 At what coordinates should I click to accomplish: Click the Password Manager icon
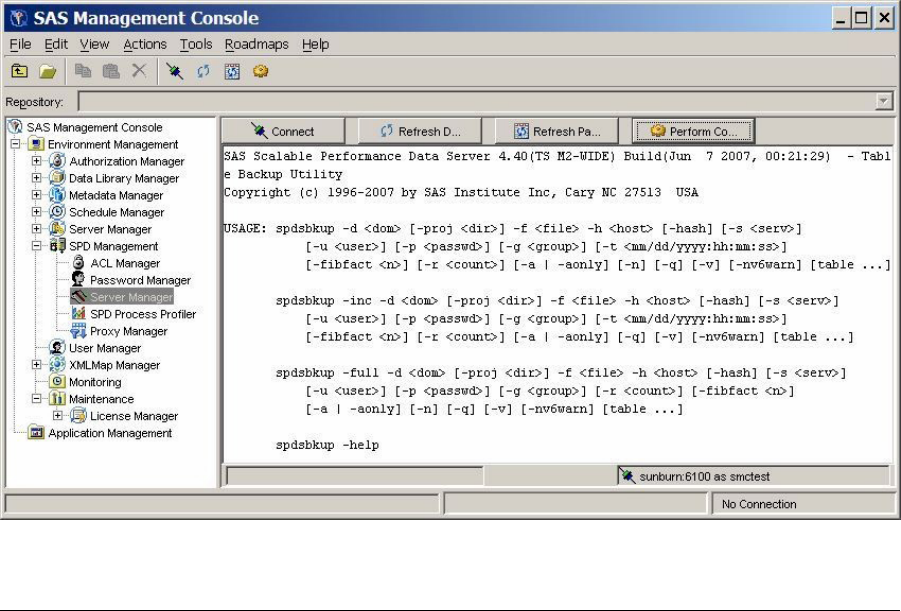pyautogui.click(x=78, y=280)
